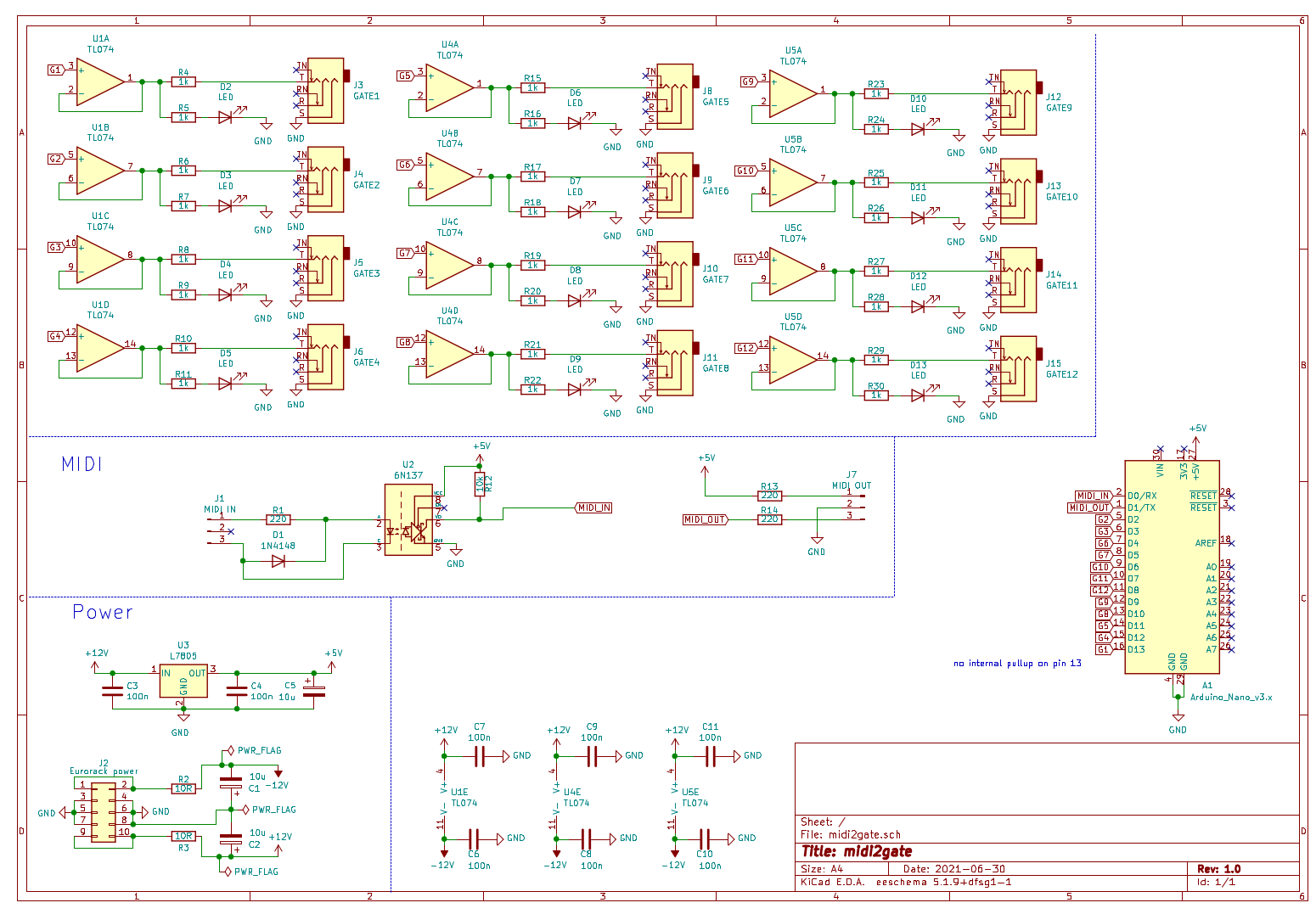Select the 'no internal pullup on pin 13' note
The width and height of the screenshot is (1316, 914).
point(1017,664)
